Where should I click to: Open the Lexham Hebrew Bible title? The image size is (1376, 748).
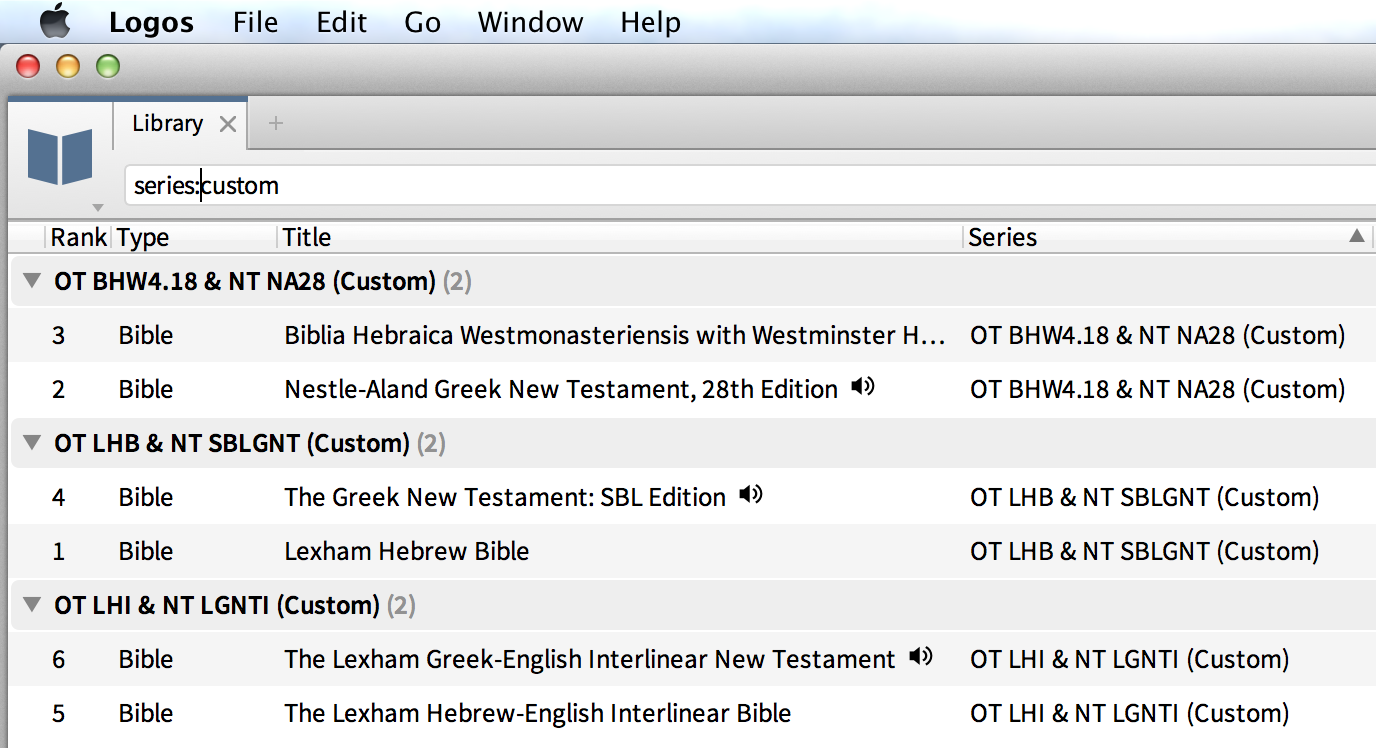[406, 552]
